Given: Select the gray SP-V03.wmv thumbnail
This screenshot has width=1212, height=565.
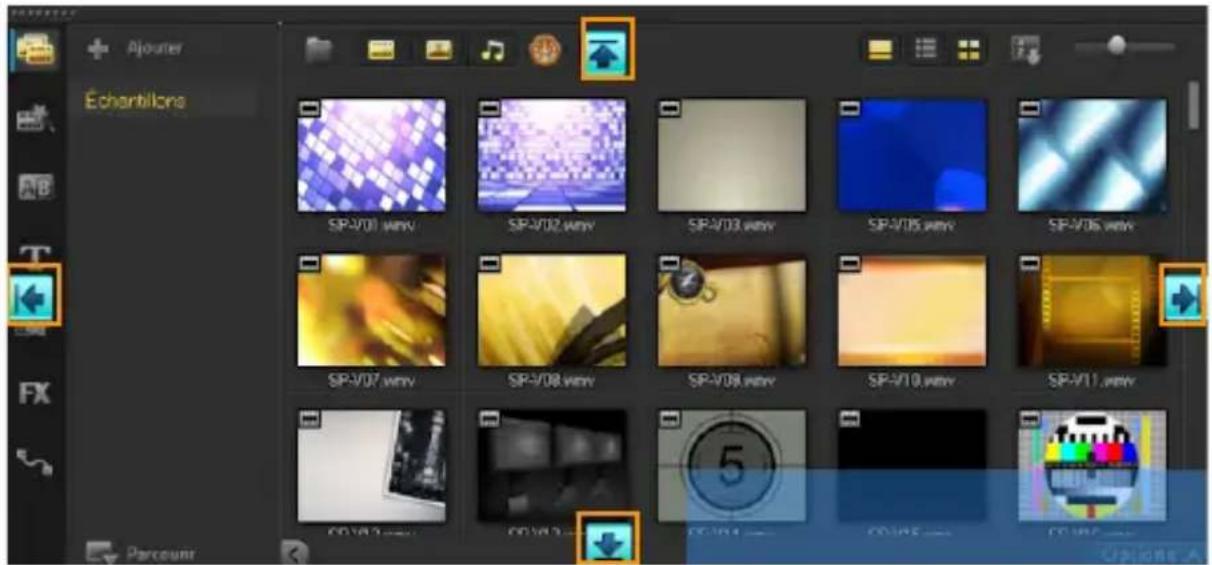Looking at the screenshot, I should (731, 154).
